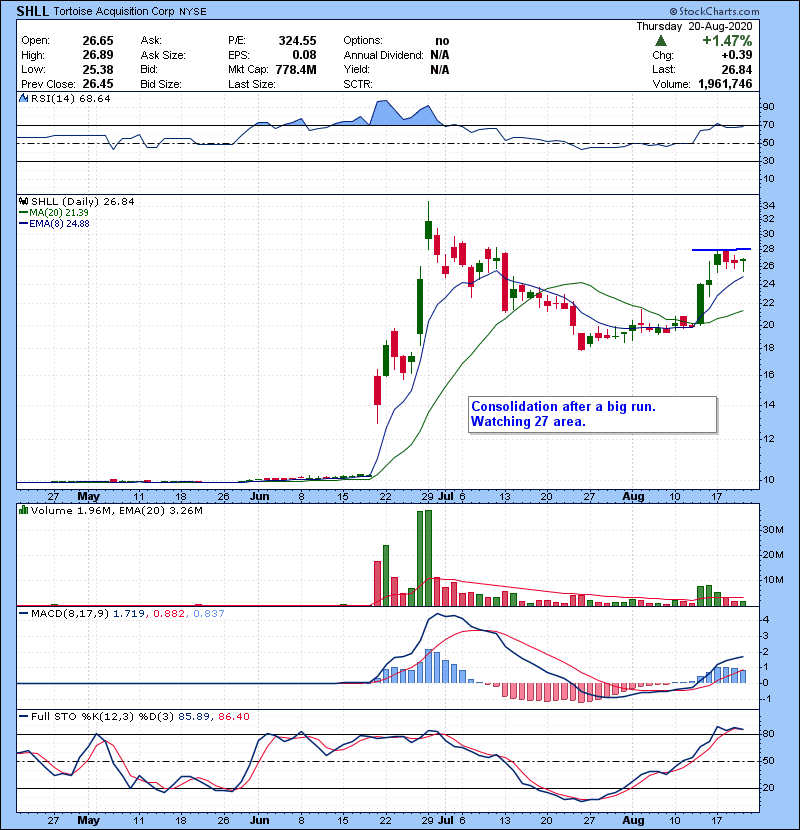This screenshot has height=830, width=800.
Task: Click the Volume bar chart icon
Action: pos(24,510)
